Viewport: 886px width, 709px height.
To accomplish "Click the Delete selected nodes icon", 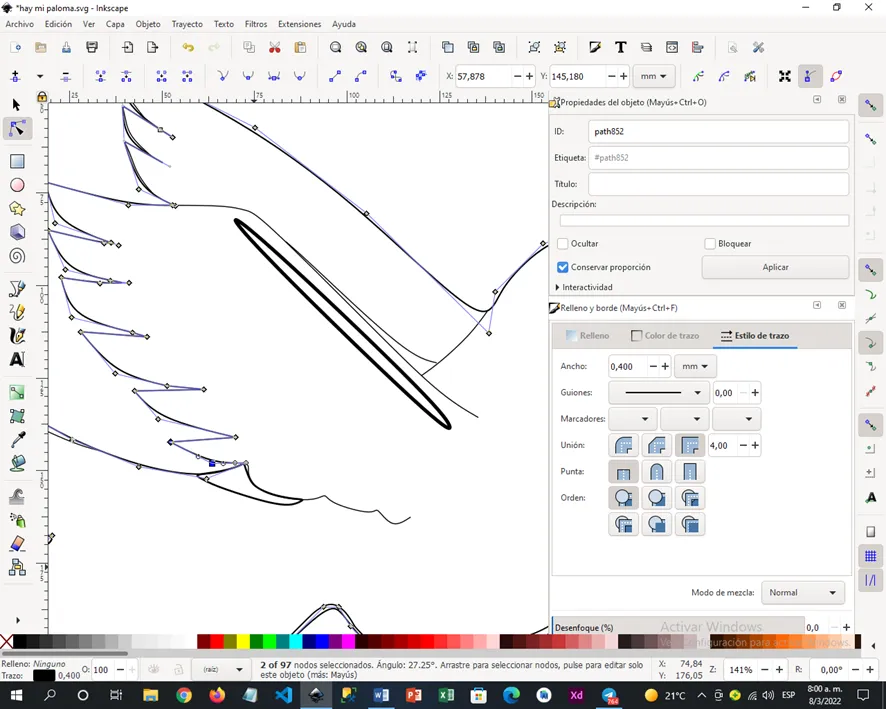I will tap(66, 76).
